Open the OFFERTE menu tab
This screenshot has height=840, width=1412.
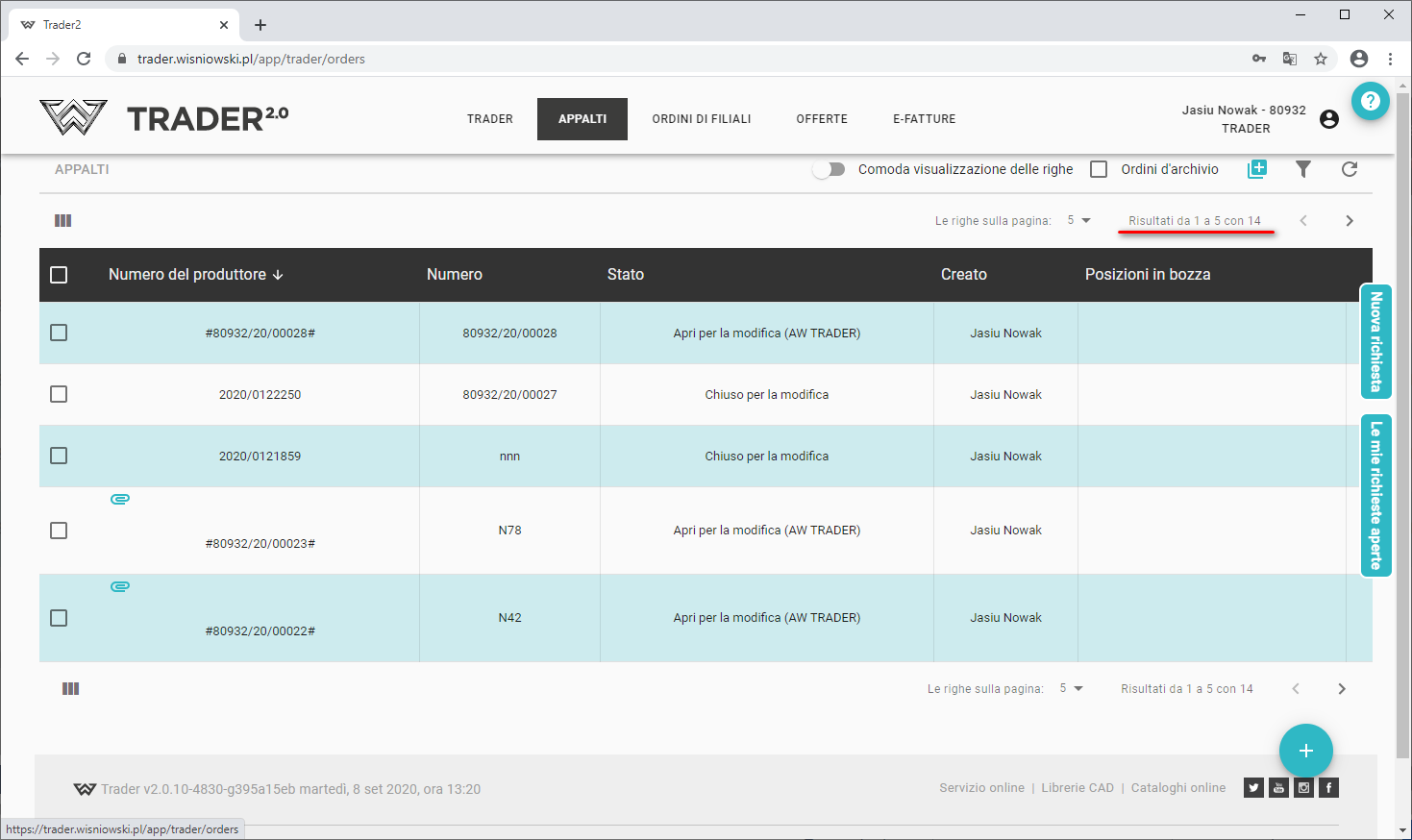[x=822, y=119]
